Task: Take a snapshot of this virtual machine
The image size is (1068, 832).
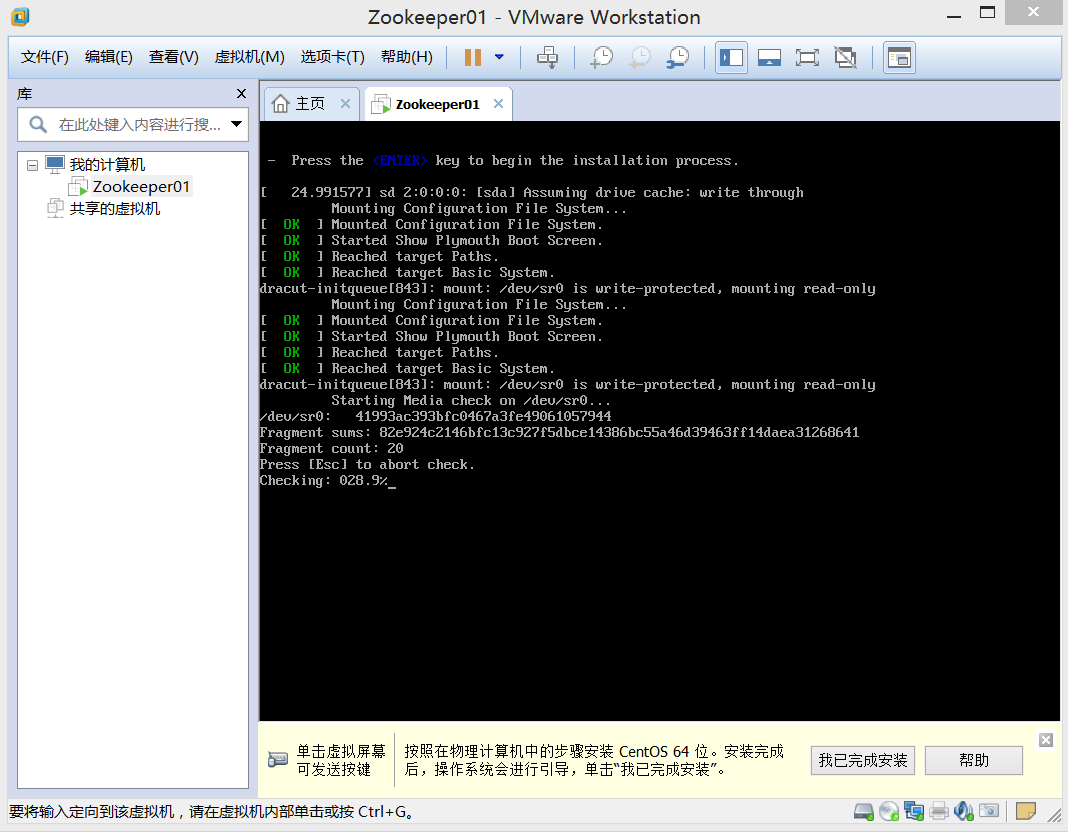Action: pyautogui.click(x=601, y=57)
